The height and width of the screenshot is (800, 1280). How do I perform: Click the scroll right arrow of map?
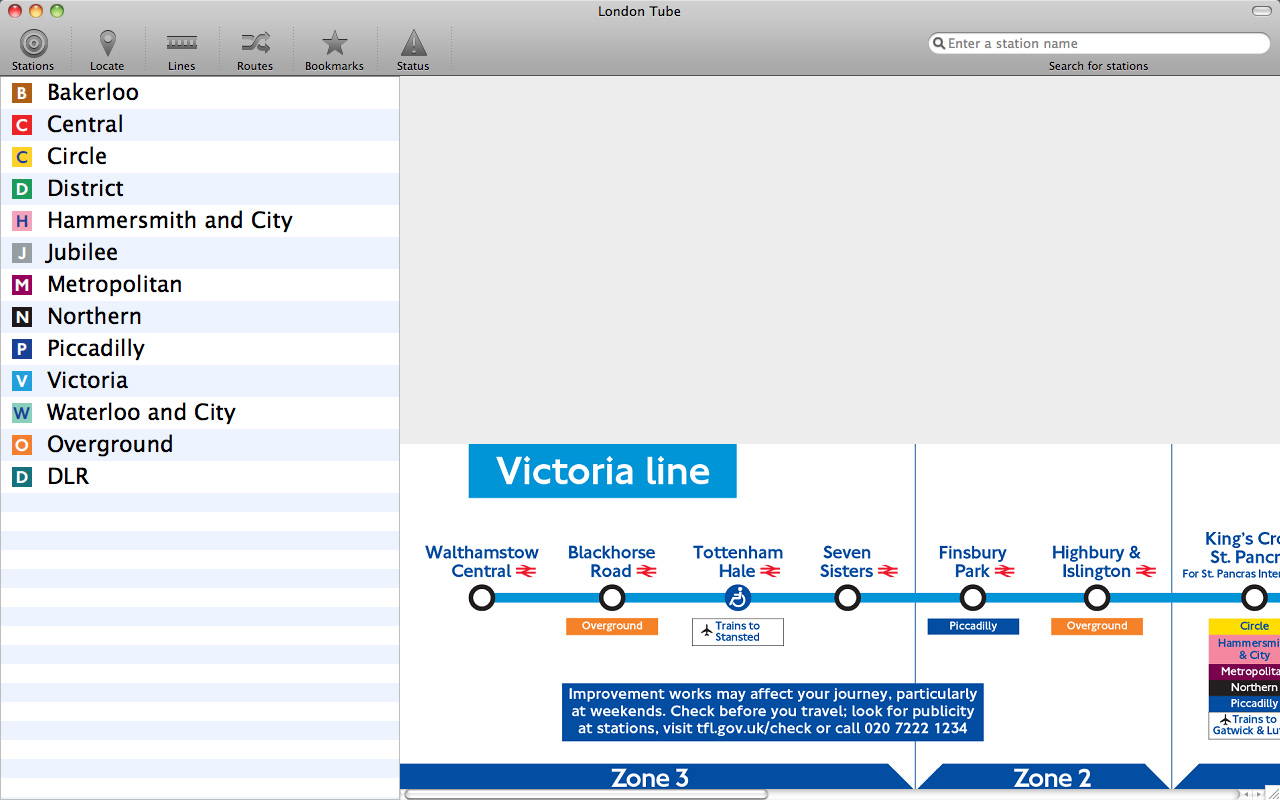(1257, 794)
